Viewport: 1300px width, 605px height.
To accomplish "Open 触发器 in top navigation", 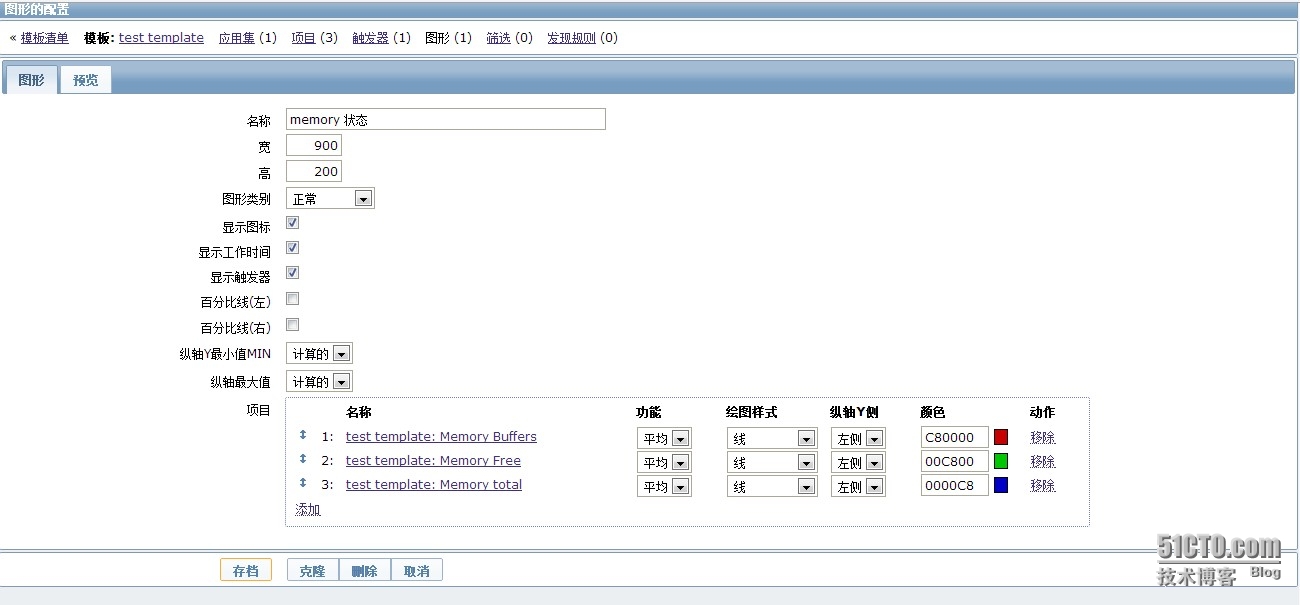I will coord(370,38).
